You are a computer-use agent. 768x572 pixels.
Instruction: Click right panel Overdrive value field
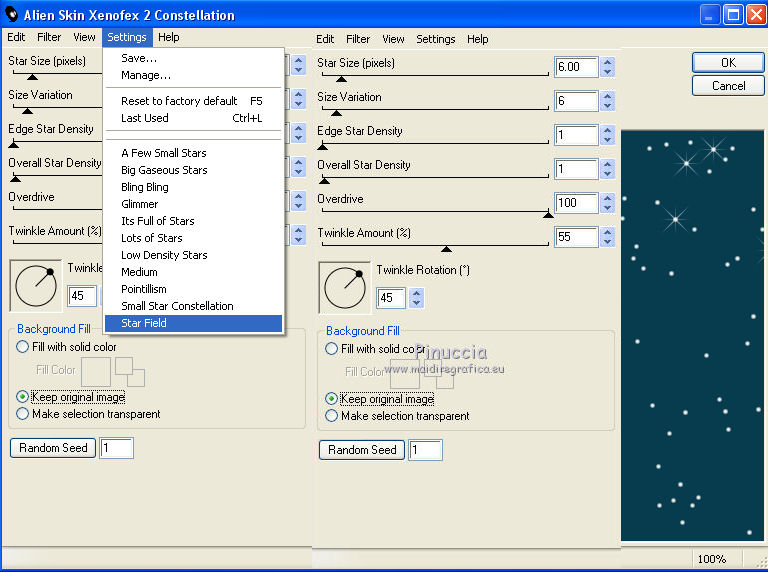tap(576, 203)
